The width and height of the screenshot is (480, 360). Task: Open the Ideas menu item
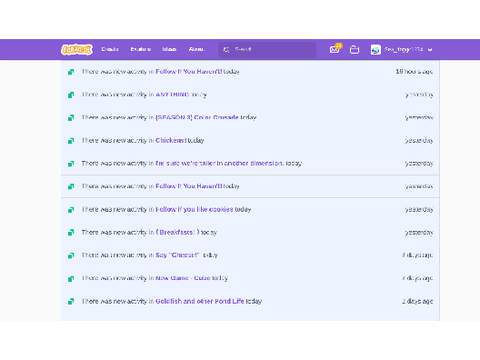(169, 49)
